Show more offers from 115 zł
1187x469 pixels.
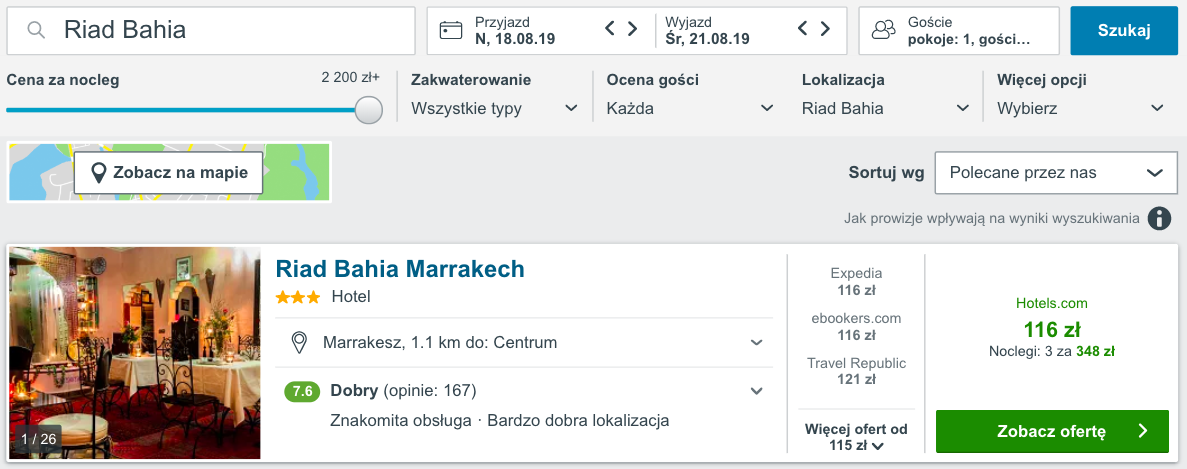click(857, 438)
